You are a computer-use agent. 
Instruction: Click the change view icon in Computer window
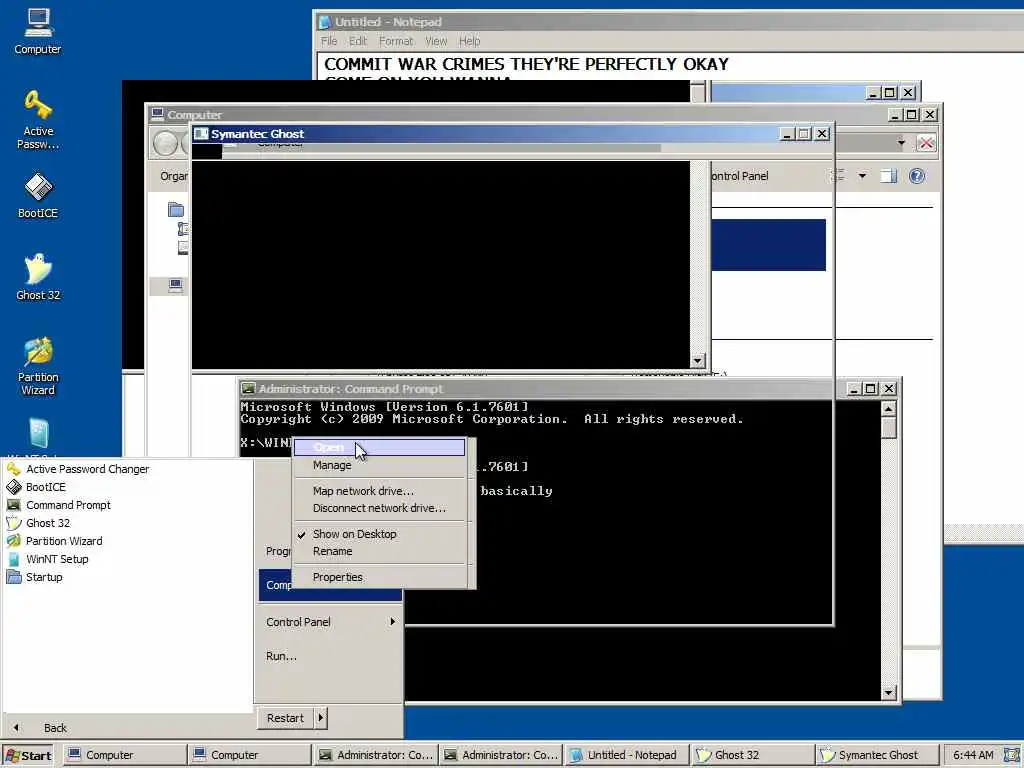pyautogui.click(x=838, y=176)
